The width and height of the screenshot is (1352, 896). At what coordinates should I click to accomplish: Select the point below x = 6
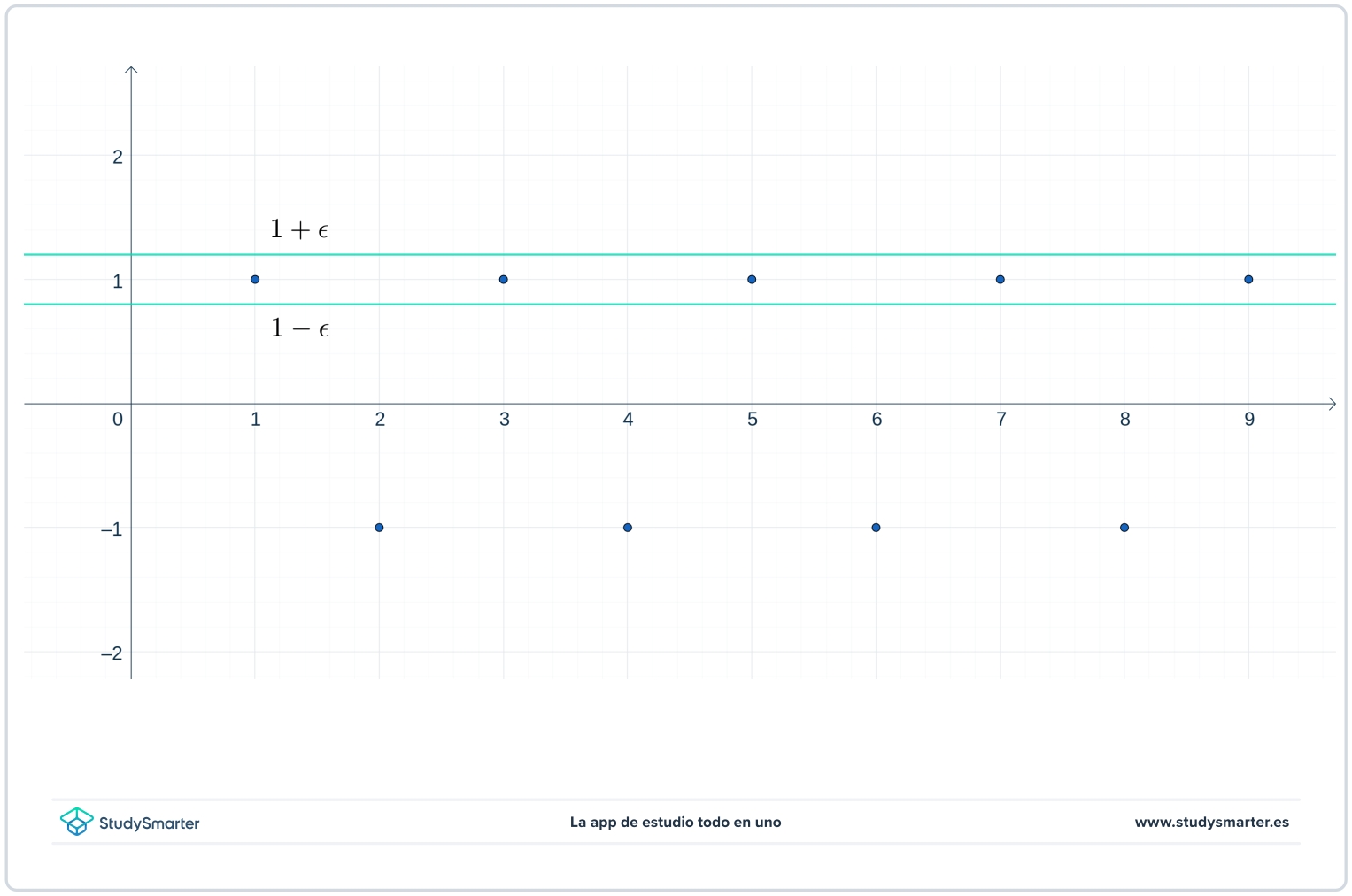pyautogui.click(x=876, y=527)
